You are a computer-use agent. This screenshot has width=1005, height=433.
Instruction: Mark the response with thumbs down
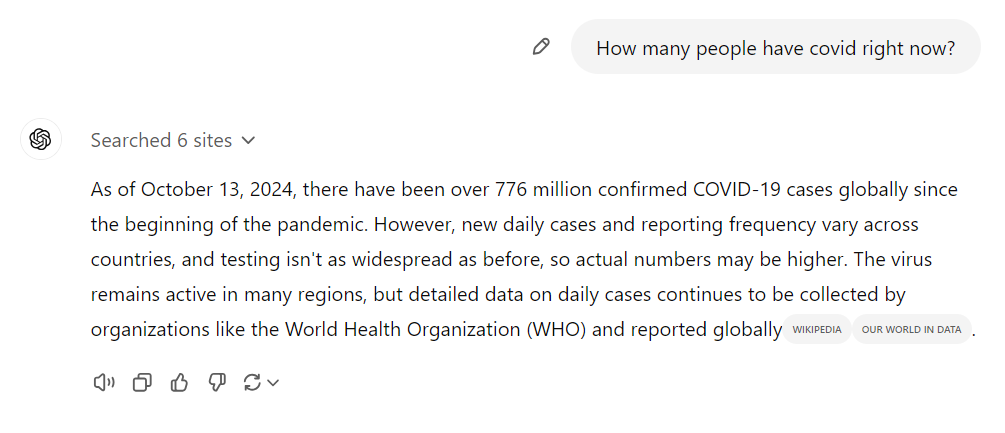217,383
